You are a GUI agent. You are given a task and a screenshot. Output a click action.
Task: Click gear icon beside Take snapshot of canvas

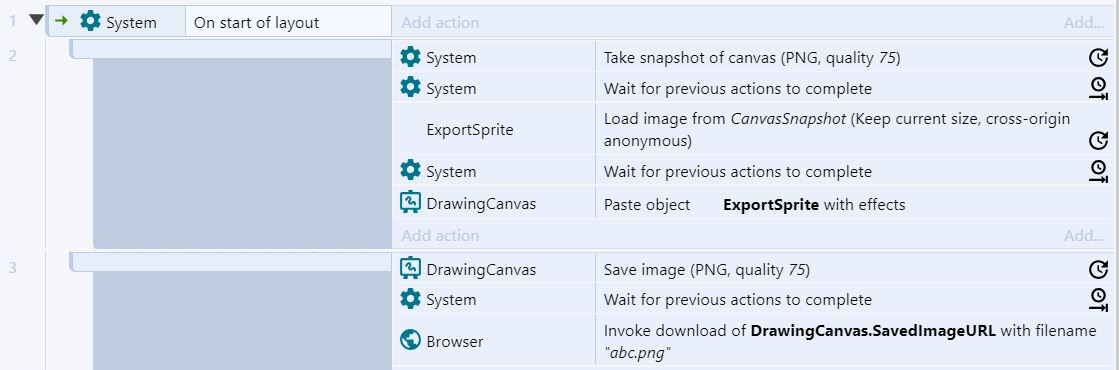[x=410, y=57]
